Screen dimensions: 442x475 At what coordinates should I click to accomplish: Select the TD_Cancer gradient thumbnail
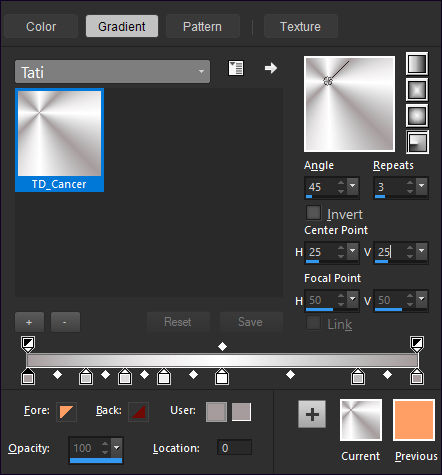[x=59, y=140]
